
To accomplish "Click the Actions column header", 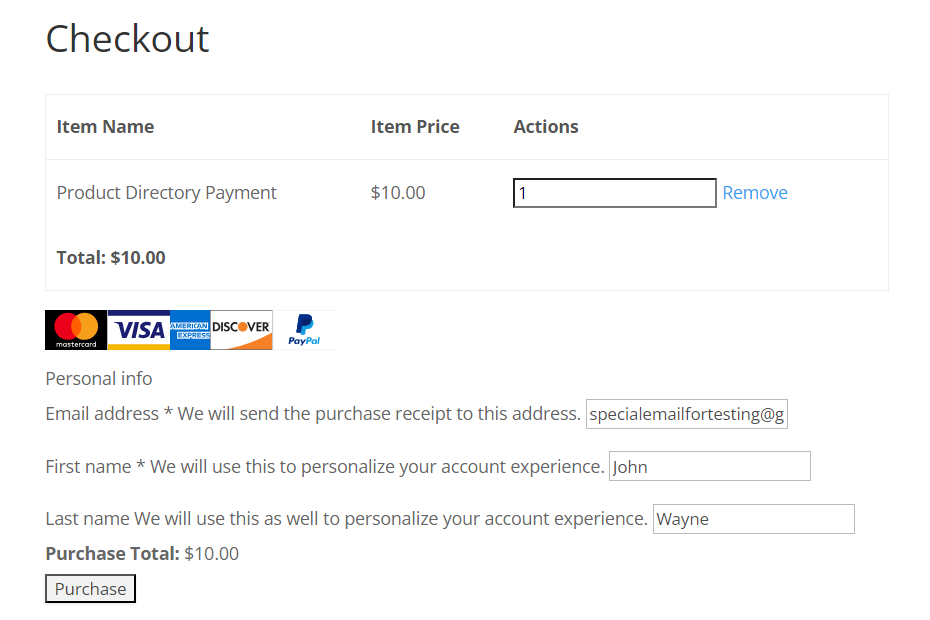I will coord(546,127).
